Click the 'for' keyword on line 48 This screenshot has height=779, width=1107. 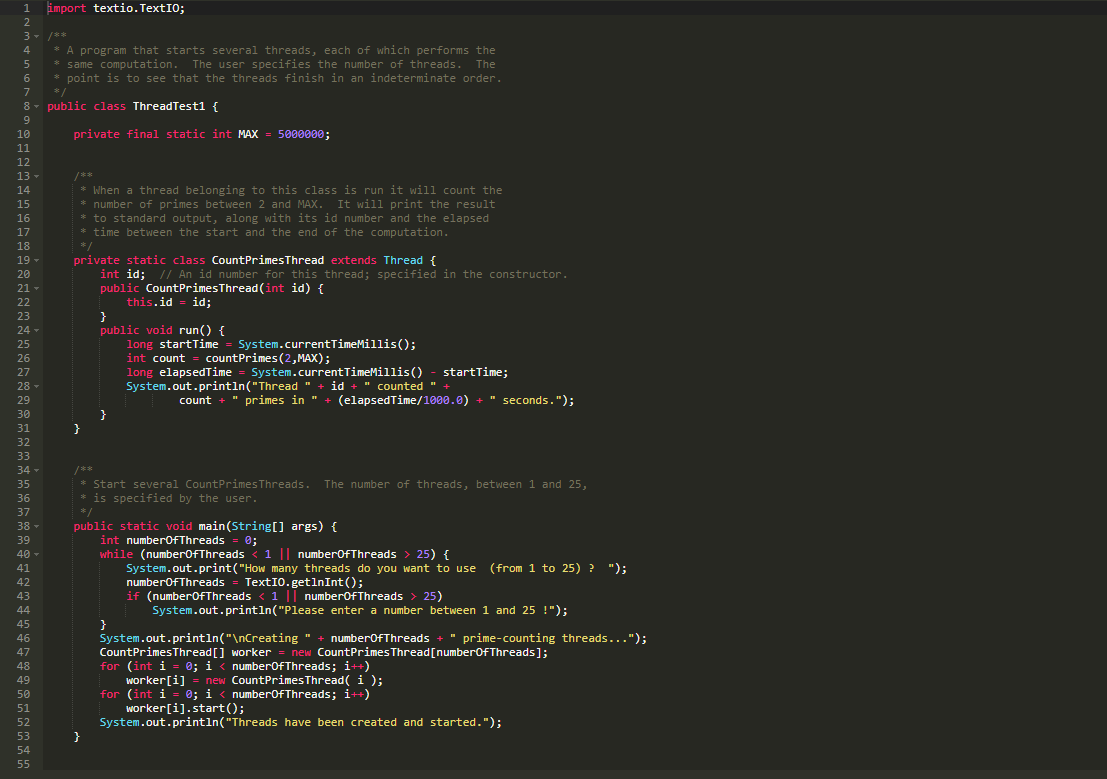[109, 666]
